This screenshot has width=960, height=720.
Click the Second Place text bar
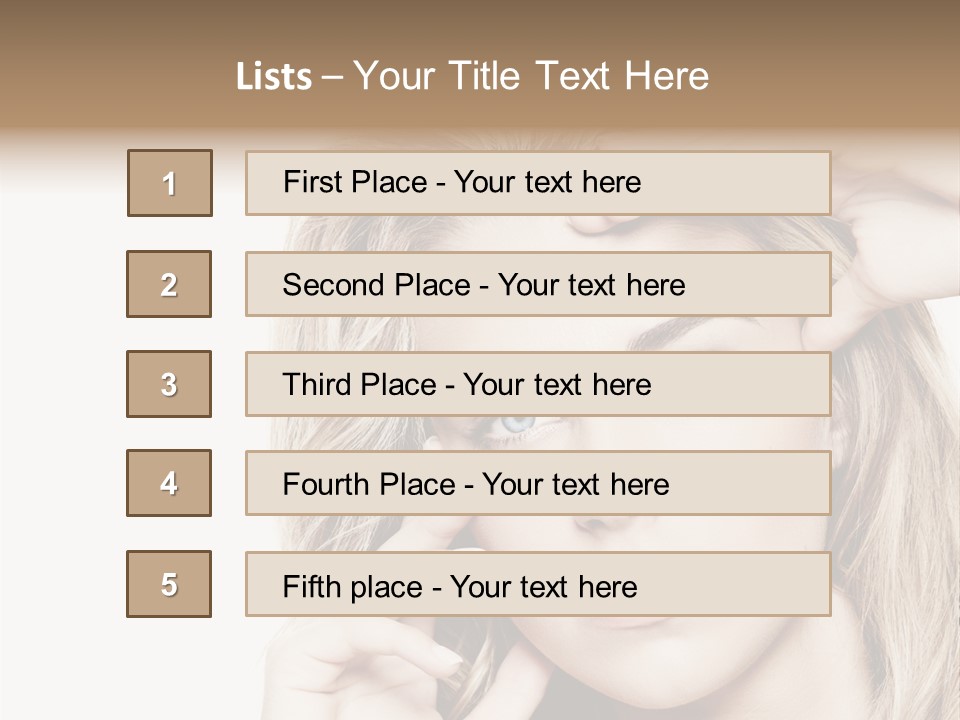(x=538, y=284)
